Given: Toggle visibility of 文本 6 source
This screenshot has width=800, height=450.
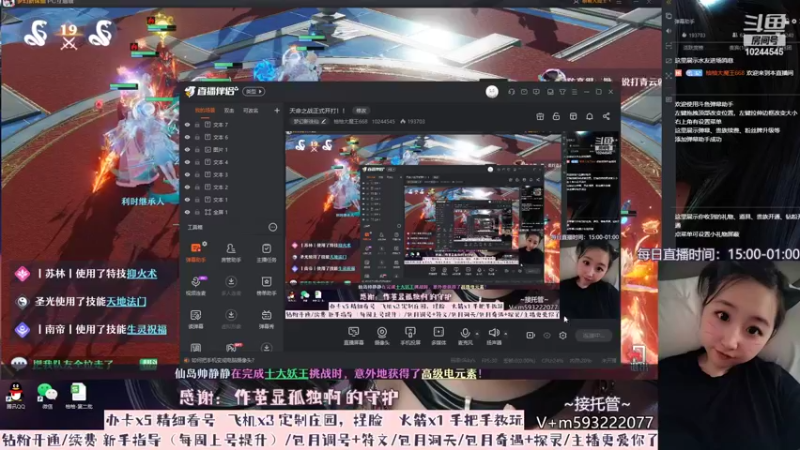Looking at the screenshot, I should [187, 137].
